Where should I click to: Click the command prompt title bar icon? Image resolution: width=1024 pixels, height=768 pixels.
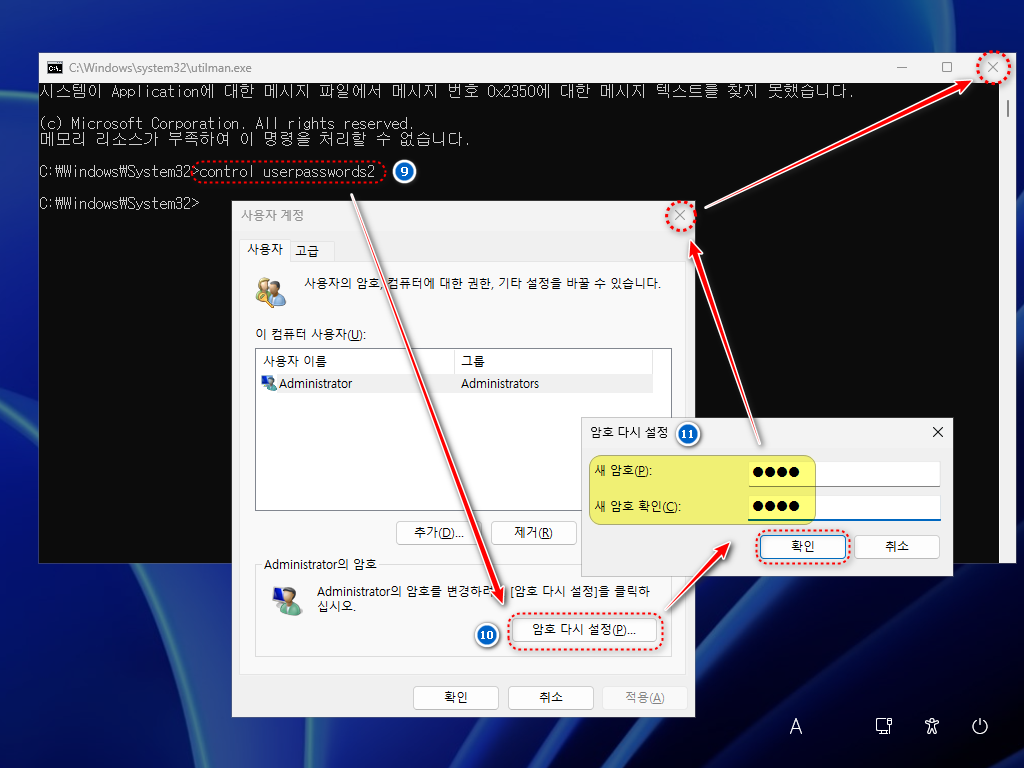pyautogui.click(x=55, y=68)
